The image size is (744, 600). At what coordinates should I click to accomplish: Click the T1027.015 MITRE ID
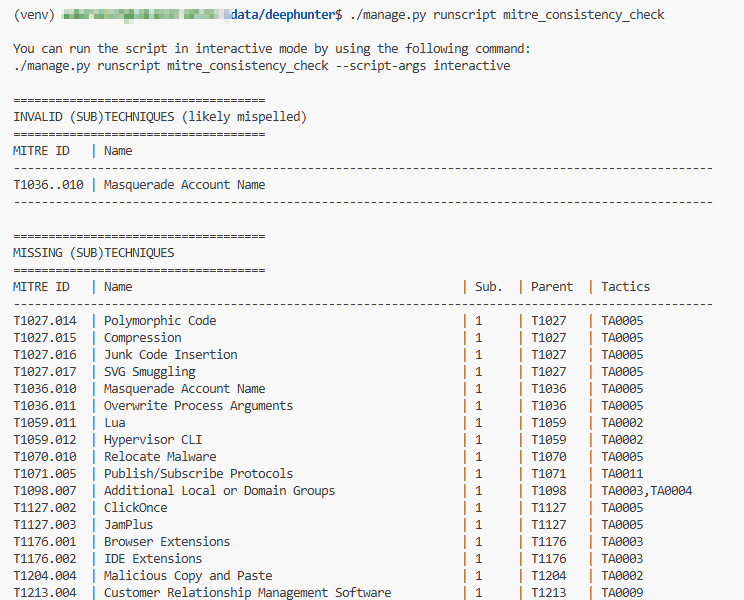tap(45, 338)
